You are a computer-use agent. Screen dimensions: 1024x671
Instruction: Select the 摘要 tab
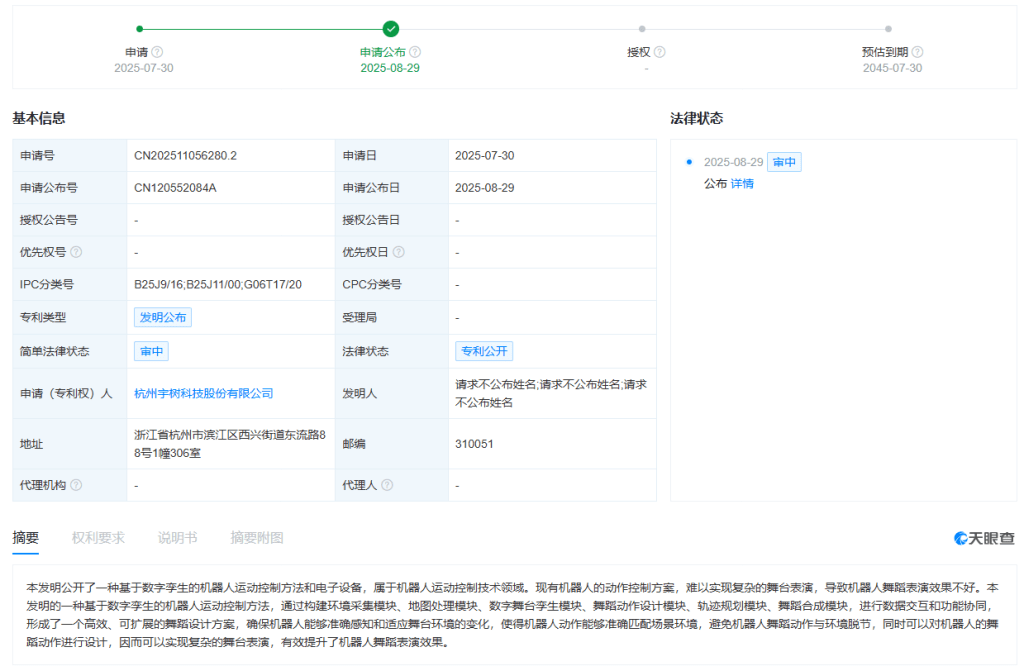(25, 538)
